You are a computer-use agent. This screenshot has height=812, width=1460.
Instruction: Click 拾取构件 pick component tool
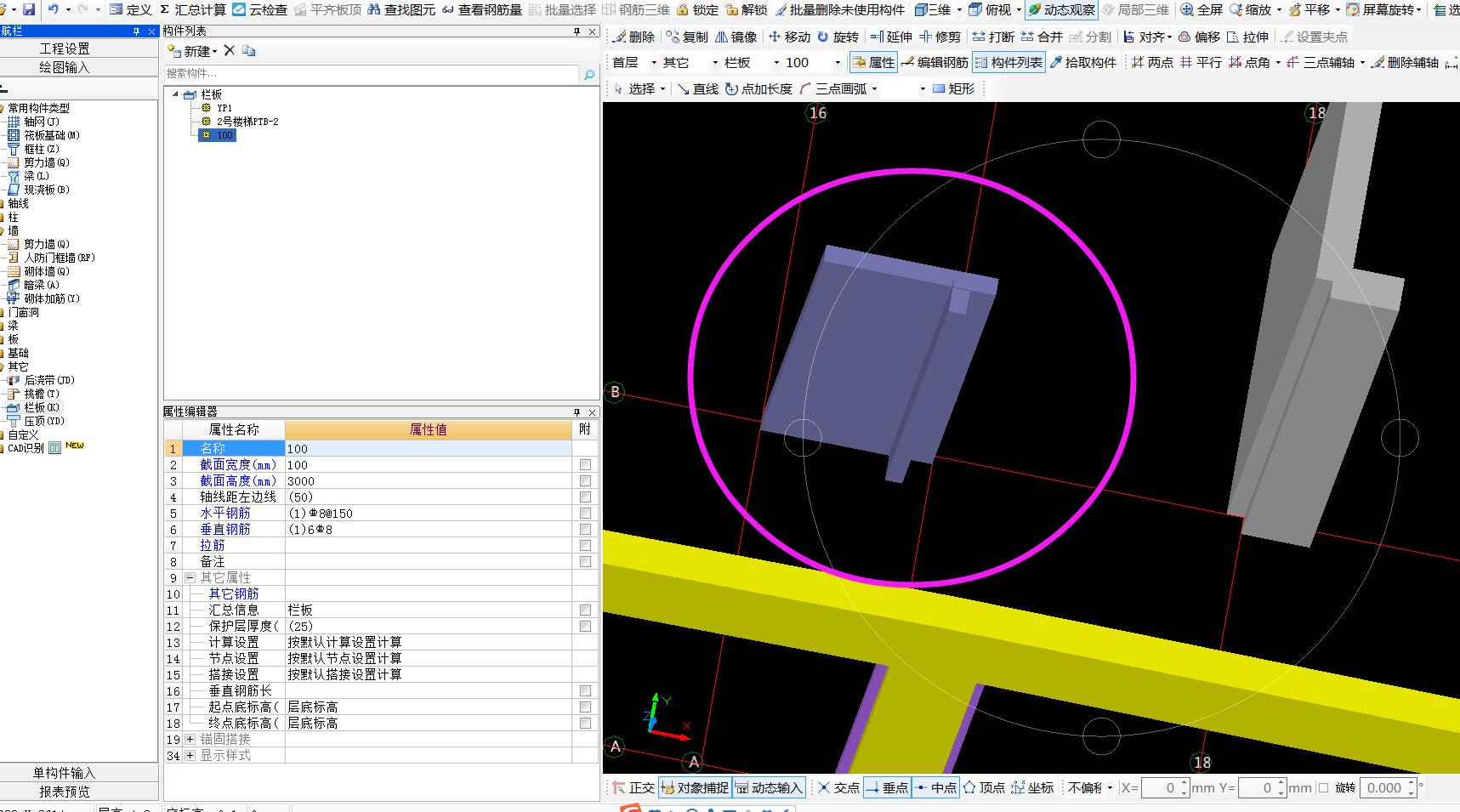[1082, 62]
